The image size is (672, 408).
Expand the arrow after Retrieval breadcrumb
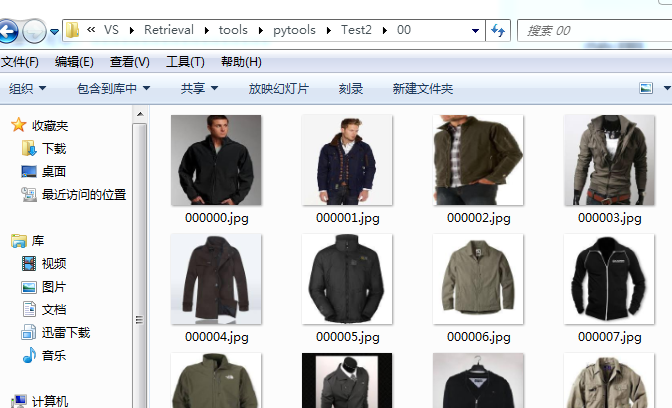click(207, 30)
